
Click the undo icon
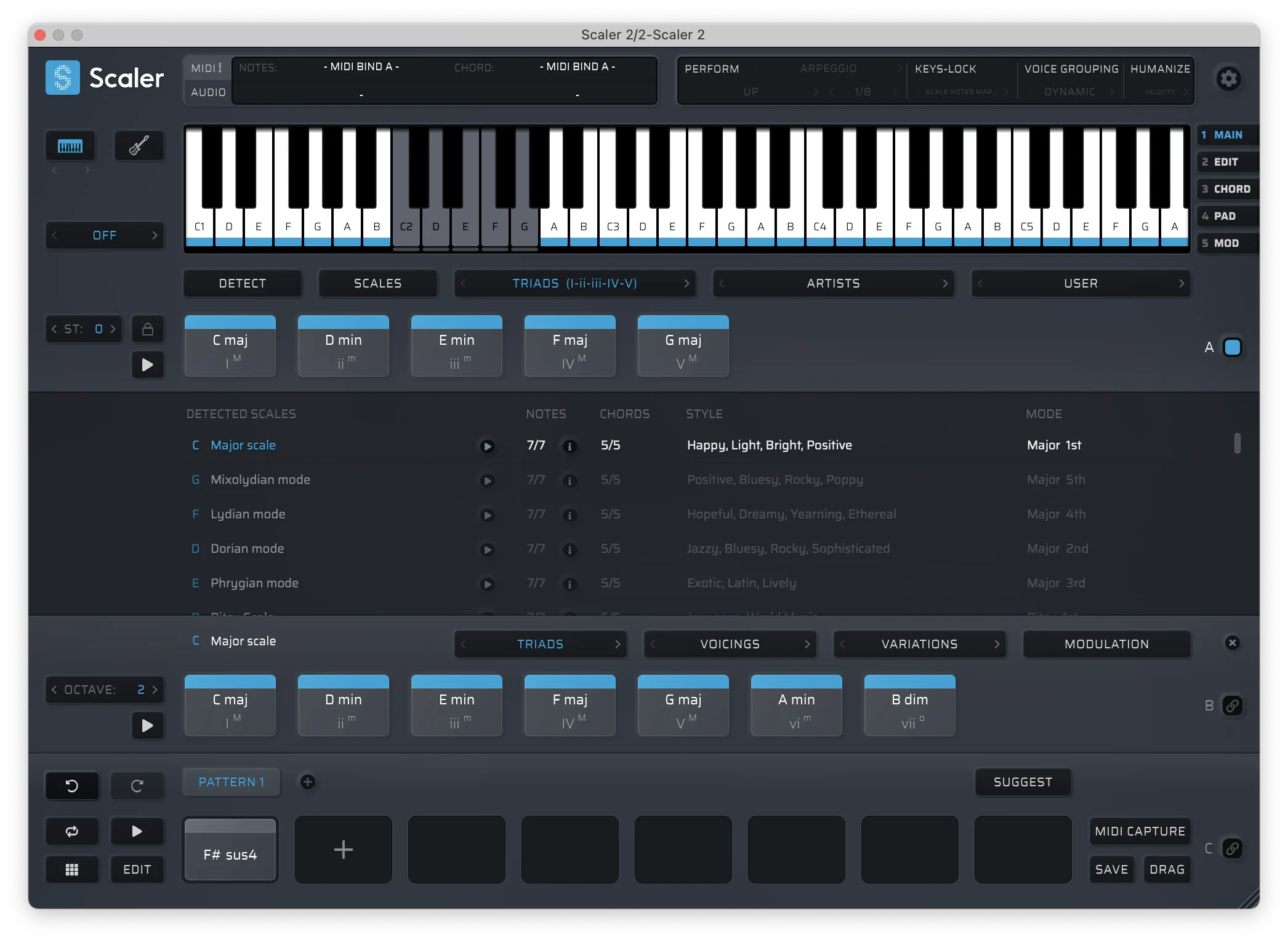point(72,786)
